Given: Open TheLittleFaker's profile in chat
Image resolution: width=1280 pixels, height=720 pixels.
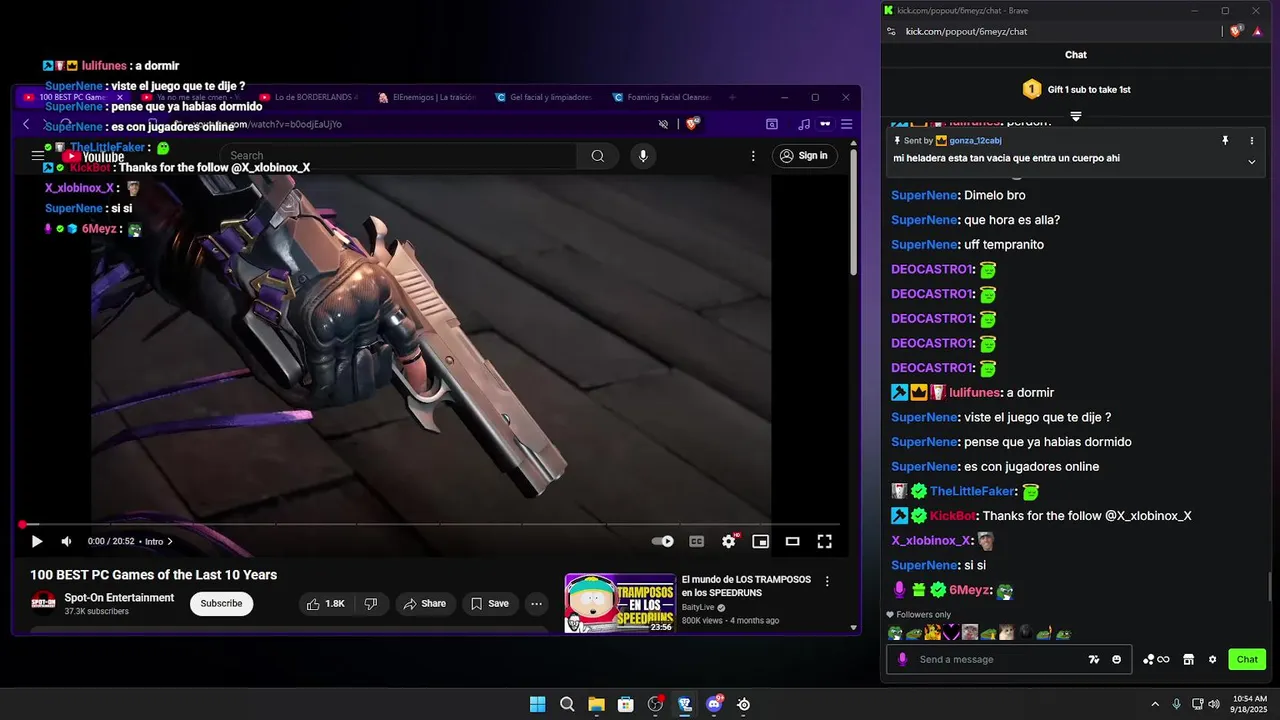Looking at the screenshot, I should (x=972, y=491).
